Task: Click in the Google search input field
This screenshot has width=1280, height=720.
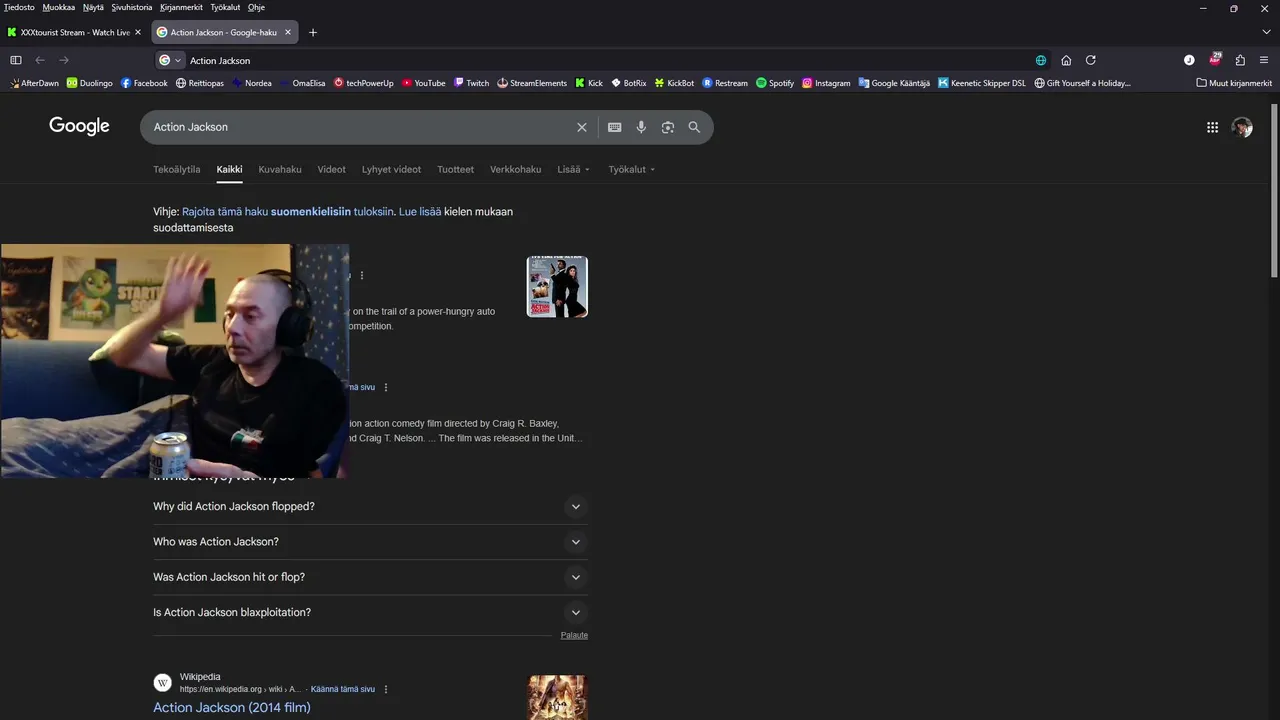Action: coord(360,127)
